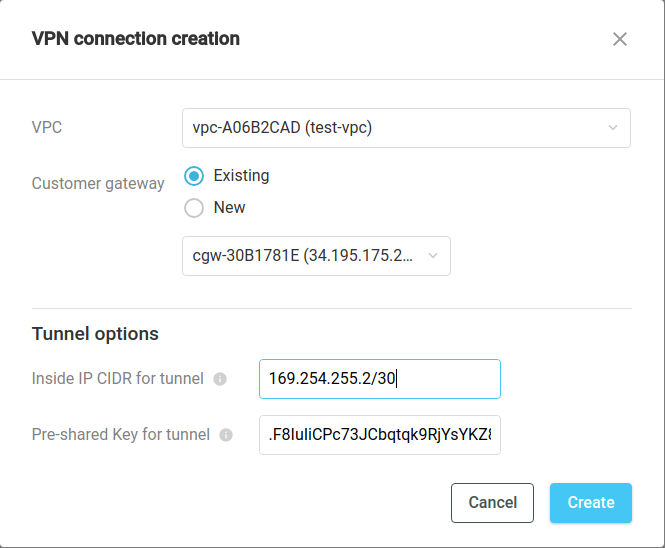Select the Existing customer gateway radio button
665x548 pixels.
point(194,176)
